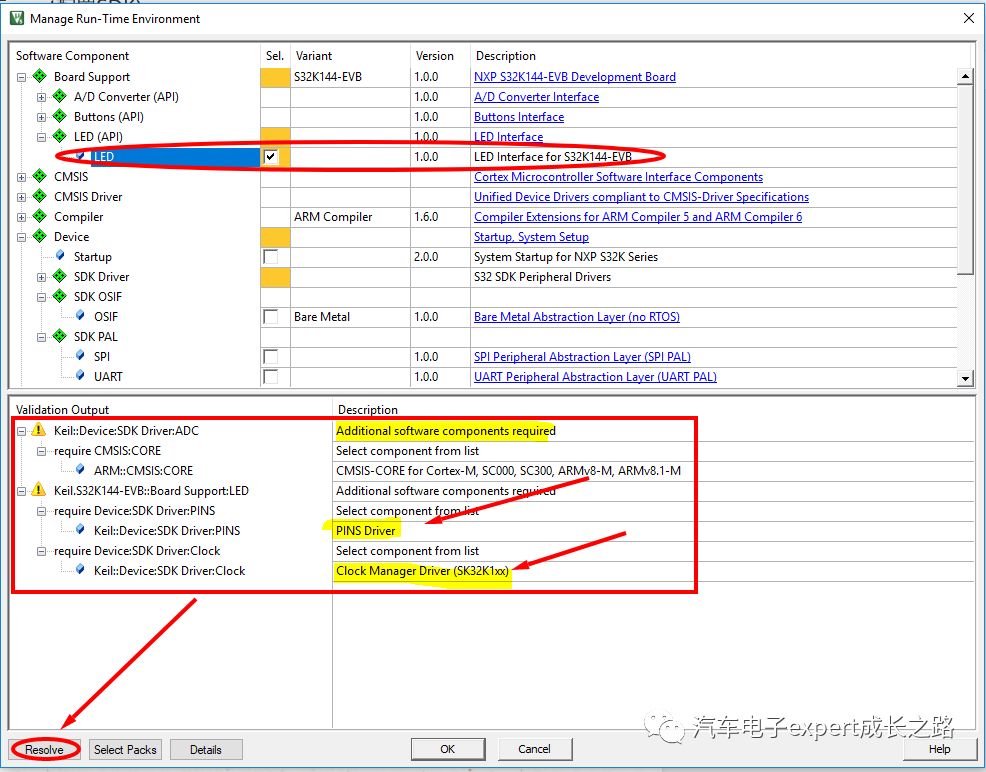This screenshot has height=772, width=986.
Task: Click the warning icon for SDK Driver:ADC
Action: pos(39,430)
